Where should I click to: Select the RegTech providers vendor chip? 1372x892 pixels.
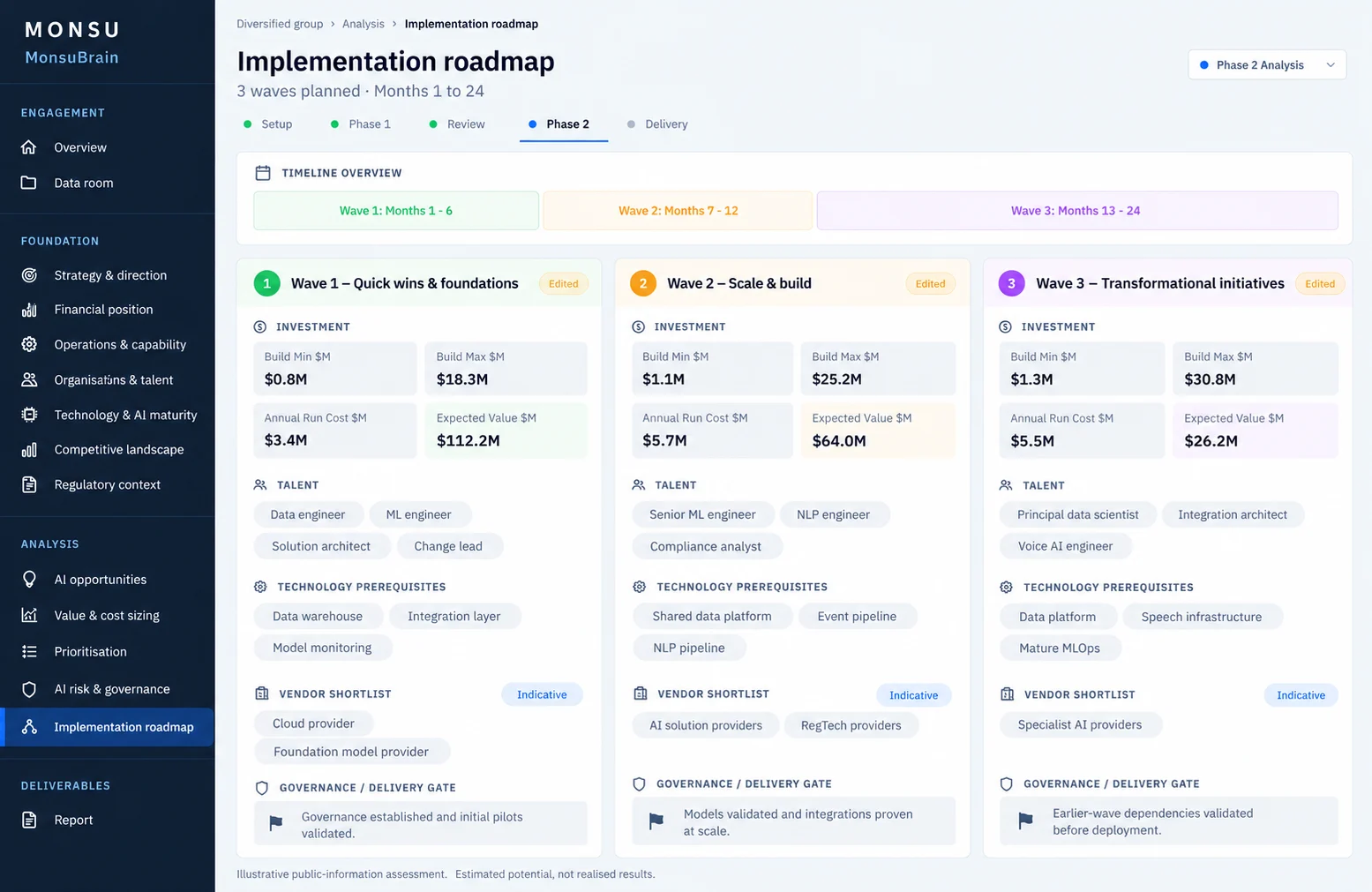[x=851, y=725]
